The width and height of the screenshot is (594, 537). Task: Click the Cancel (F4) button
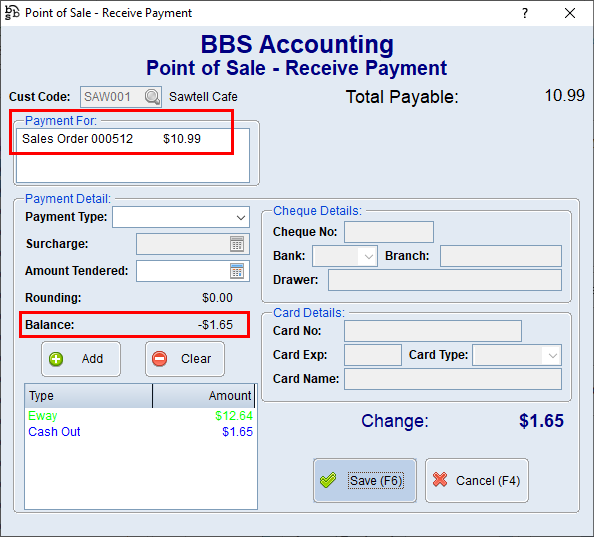tap(477, 481)
